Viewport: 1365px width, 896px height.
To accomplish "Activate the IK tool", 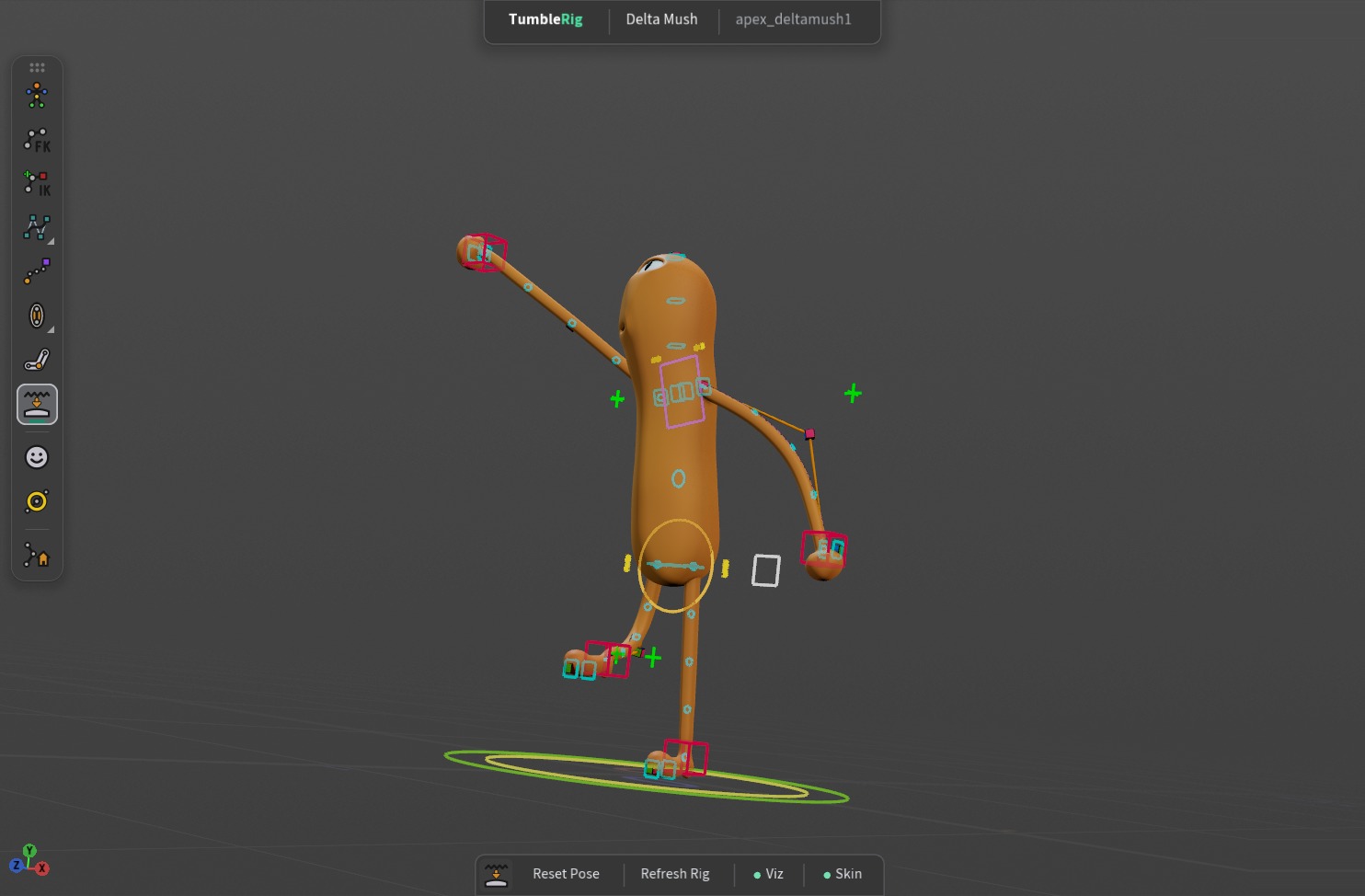I will coord(37,183).
